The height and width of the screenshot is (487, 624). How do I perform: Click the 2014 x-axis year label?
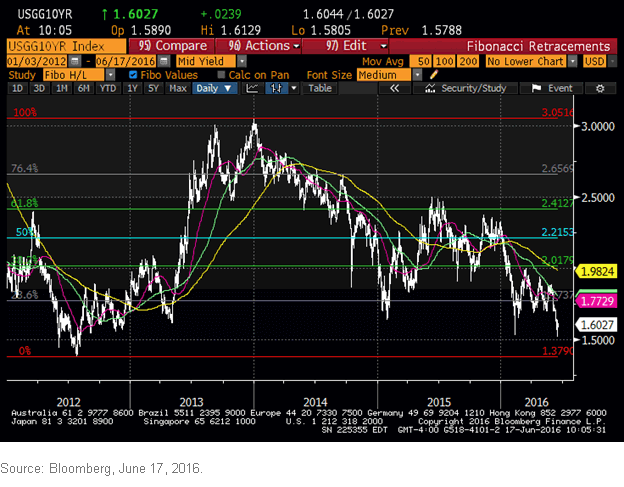[315, 402]
